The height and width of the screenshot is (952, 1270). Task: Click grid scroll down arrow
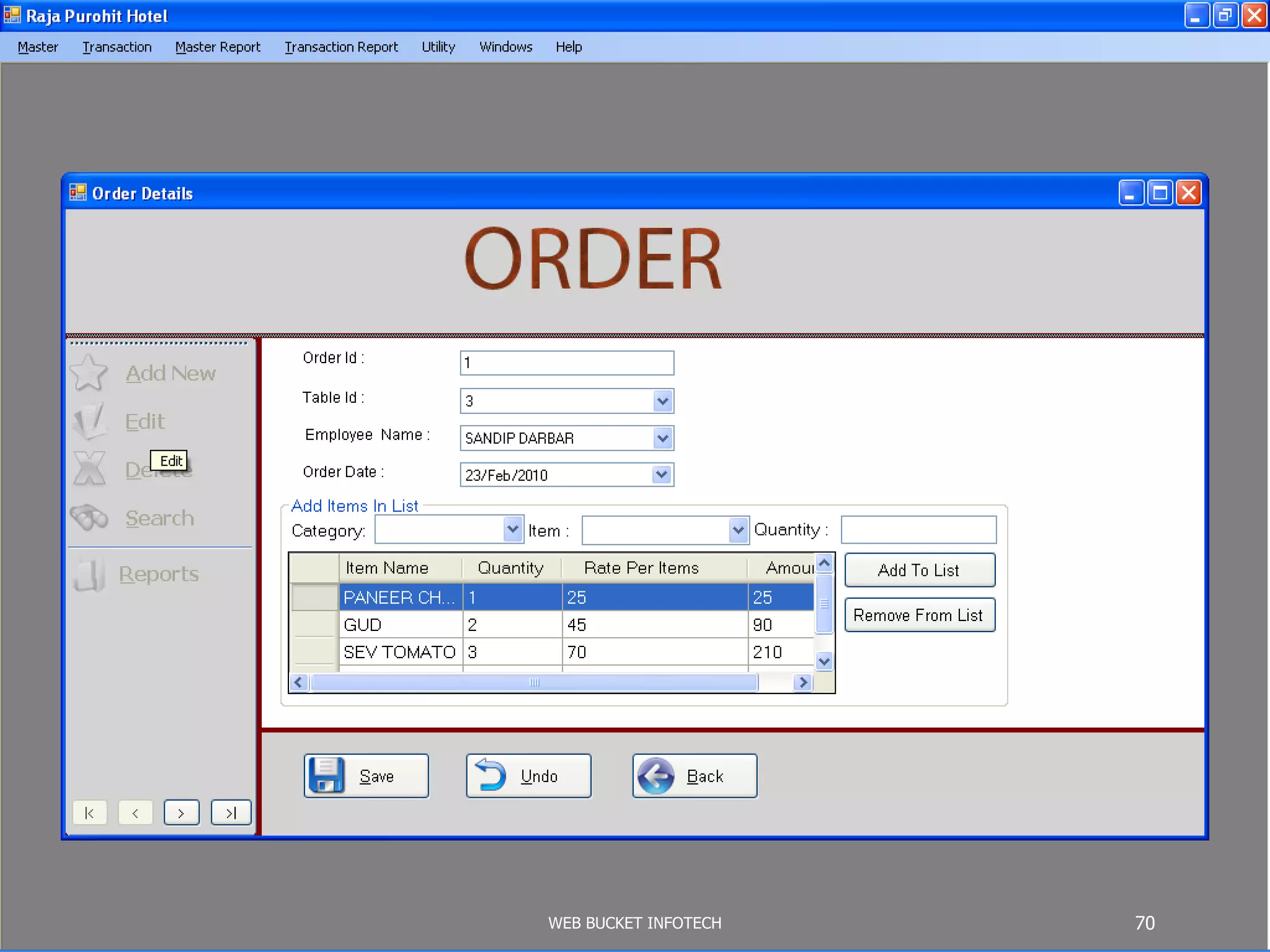tap(824, 661)
